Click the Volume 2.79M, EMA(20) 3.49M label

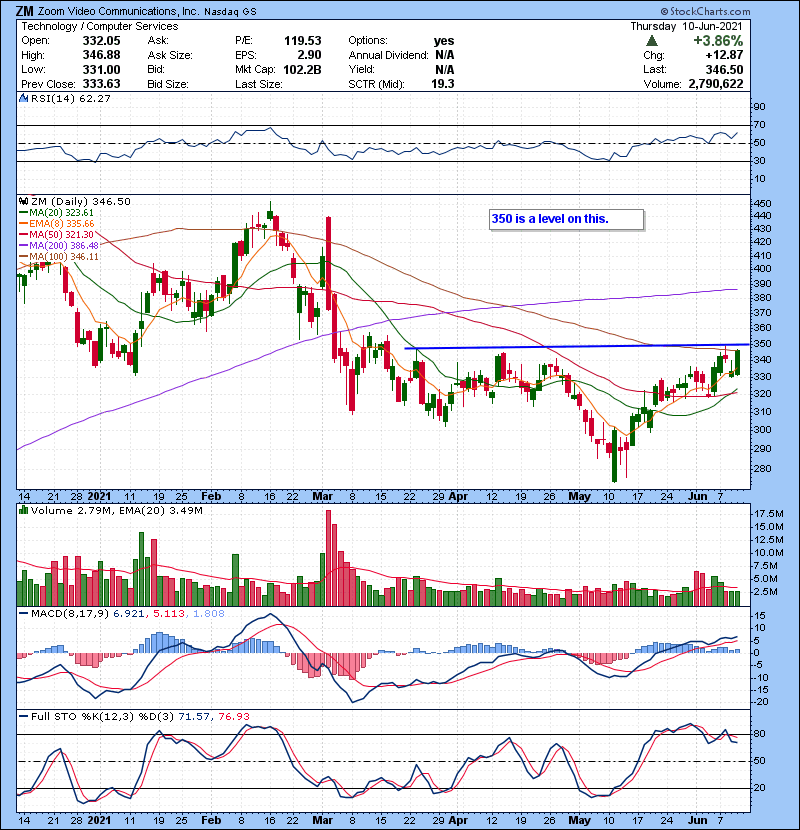(x=116, y=511)
